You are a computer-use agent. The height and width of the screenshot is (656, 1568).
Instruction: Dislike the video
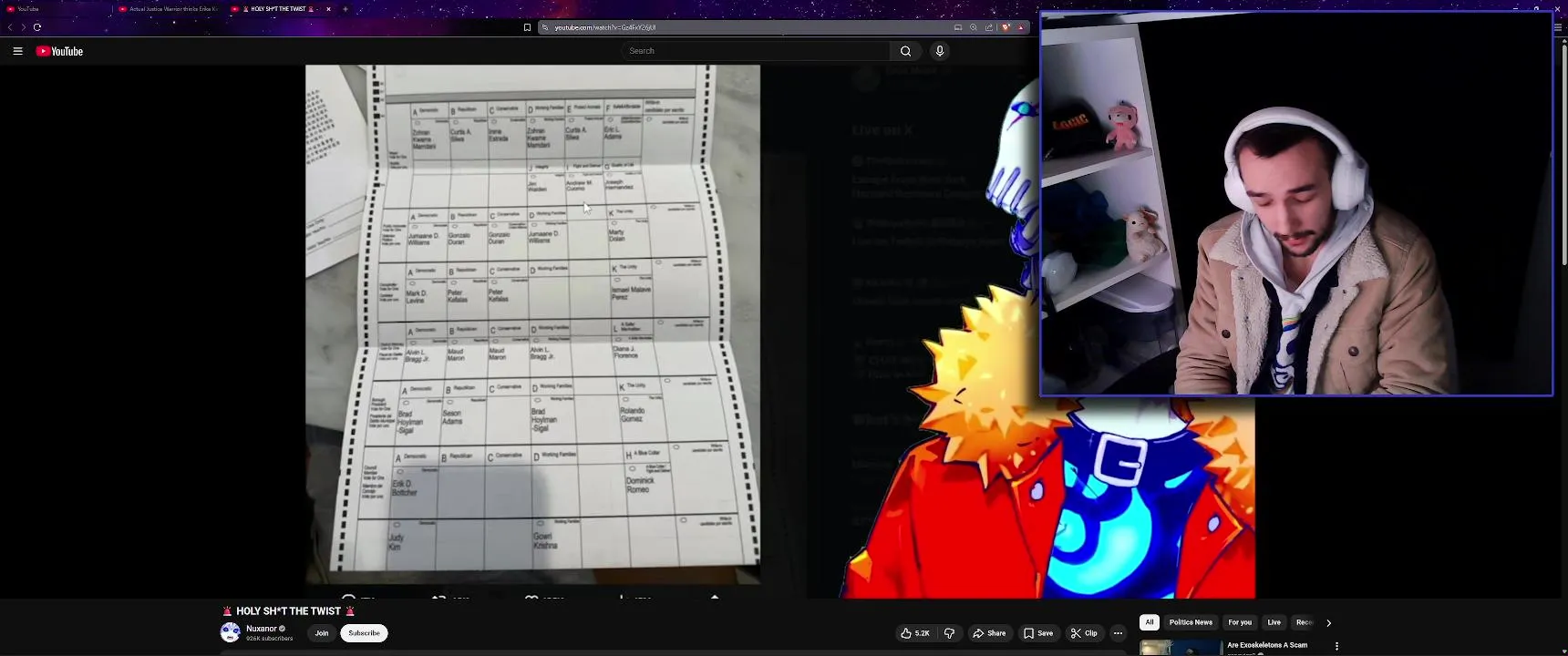click(949, 633)
